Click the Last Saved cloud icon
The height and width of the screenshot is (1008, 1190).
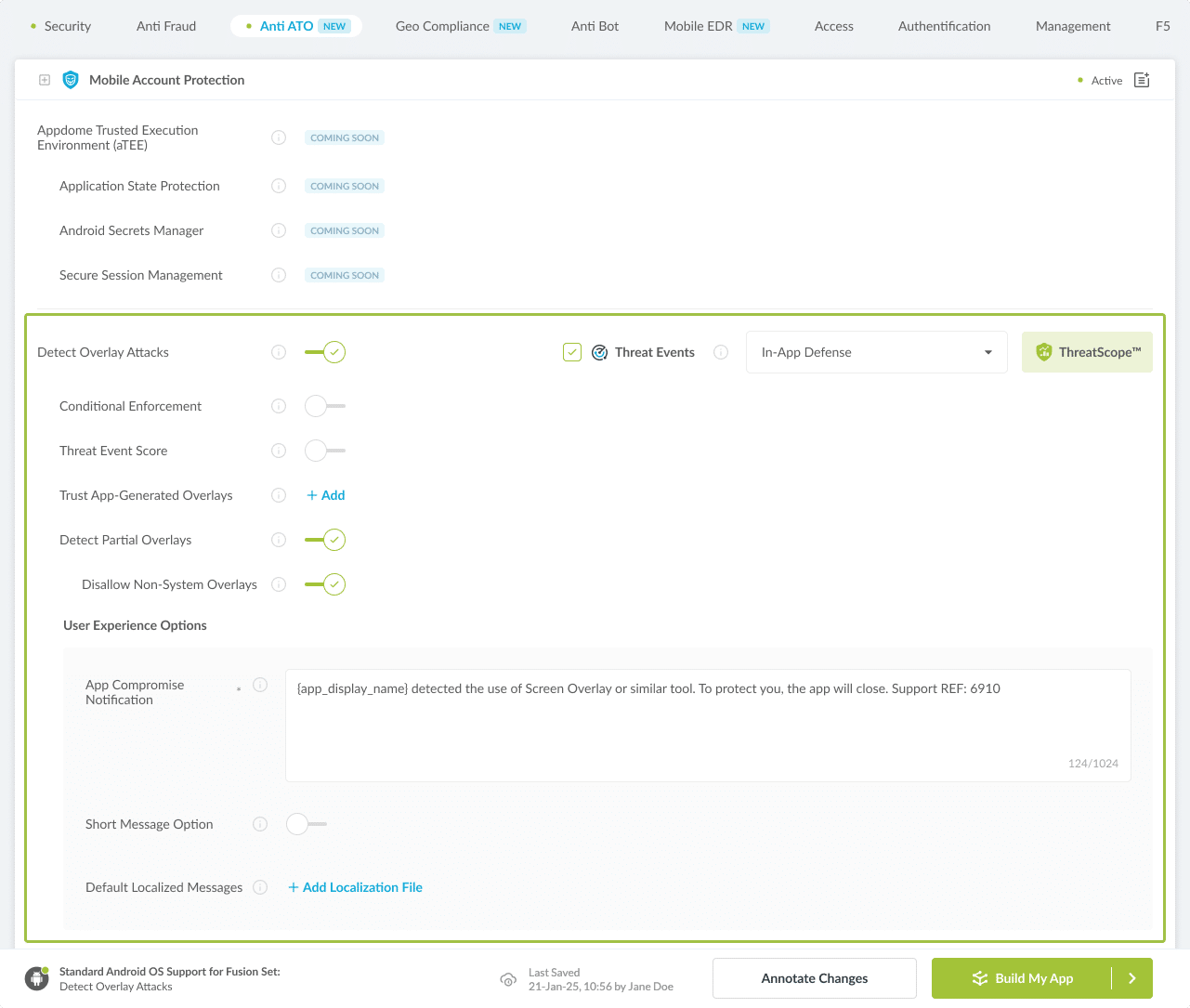pos(508,979)
